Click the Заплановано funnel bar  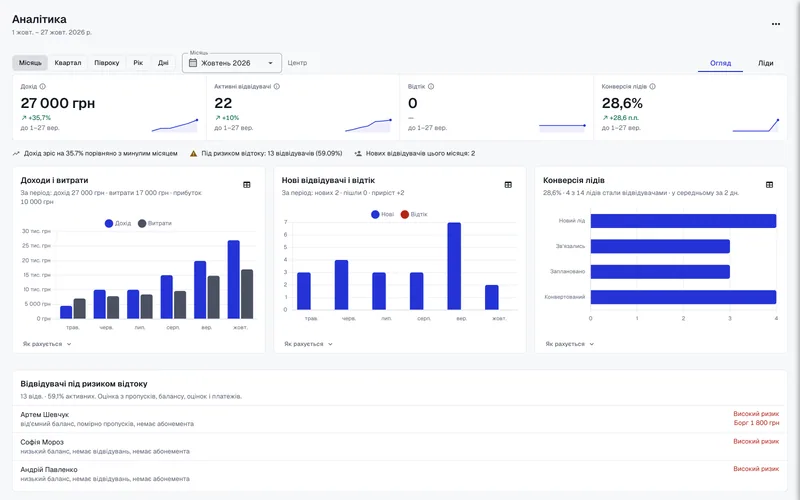(x=660, y=271)
